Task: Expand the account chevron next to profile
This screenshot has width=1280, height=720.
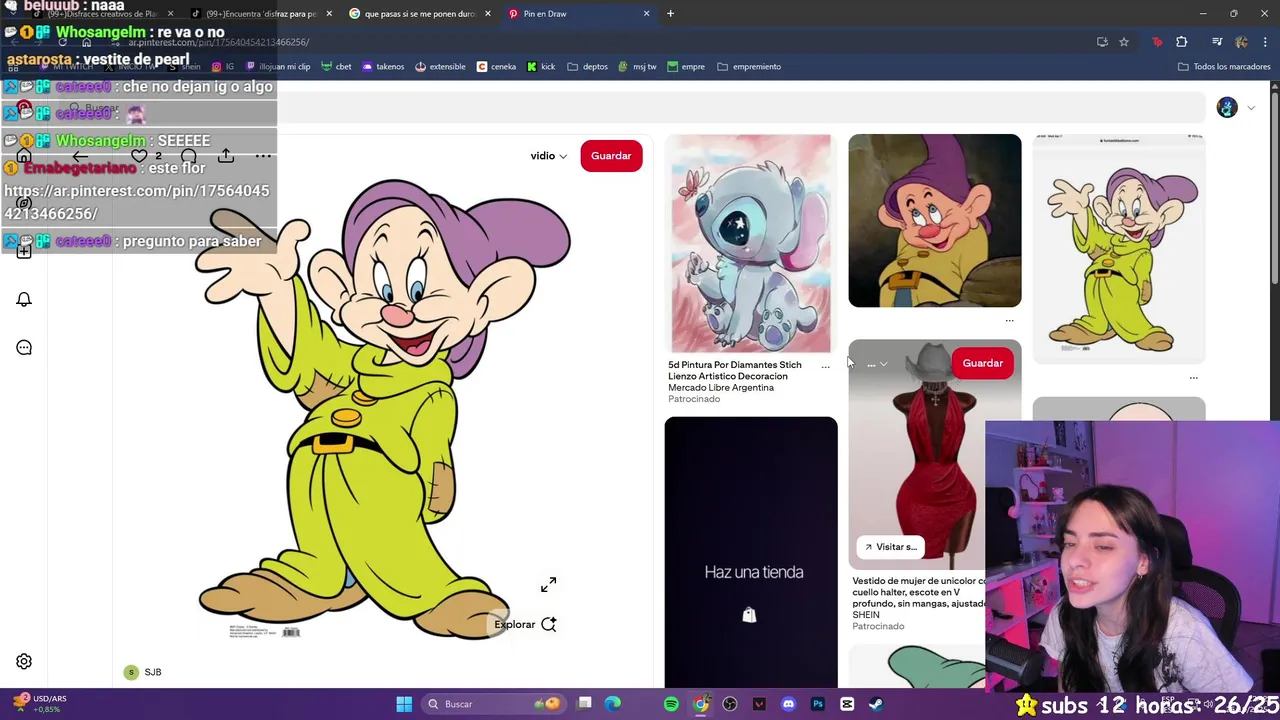Action: [1250, 108]
